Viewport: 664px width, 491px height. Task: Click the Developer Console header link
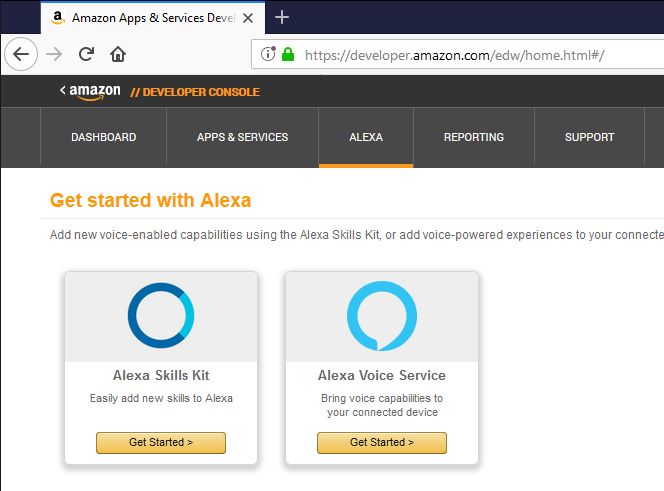coord(194,92)
